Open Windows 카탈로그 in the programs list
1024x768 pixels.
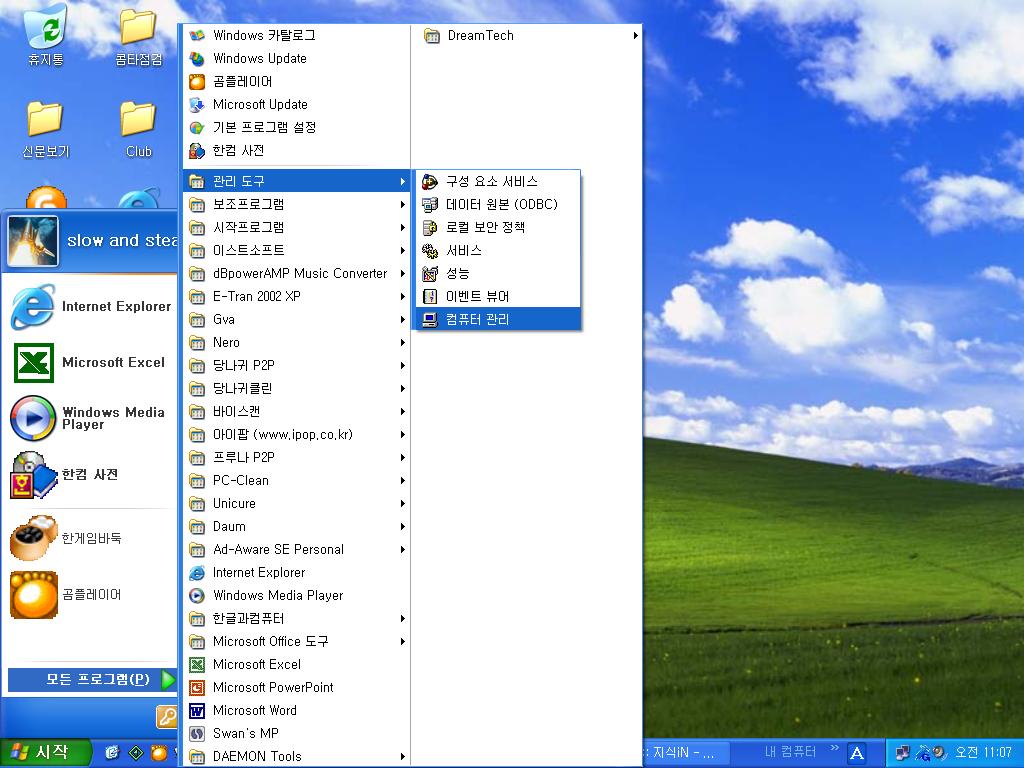click(x=297, y=35)
